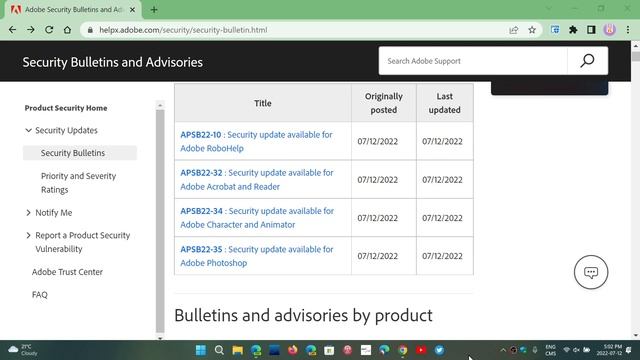Open the clock and date in taskbar

point(609,350)
